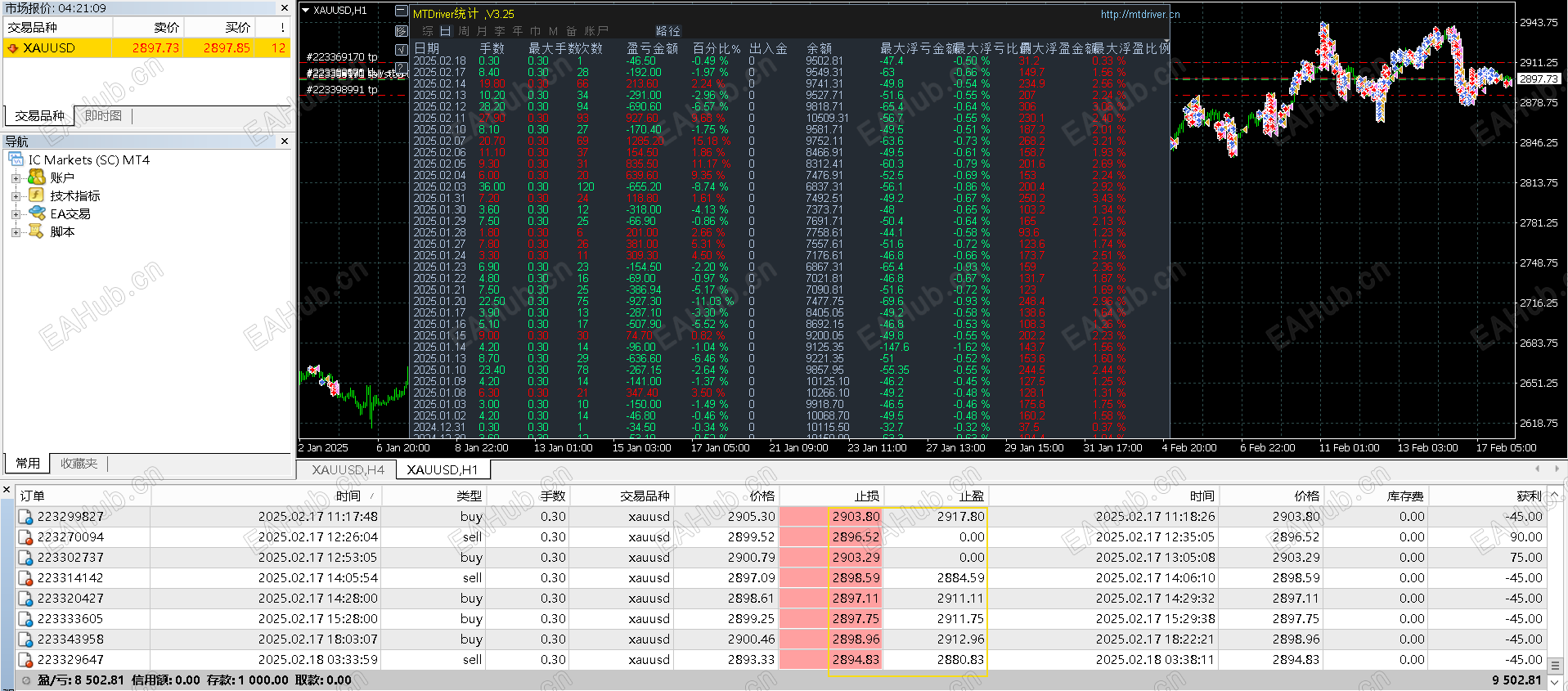Close the 市场报价 market watch panel
This screenshot has height=691, width=1568.
[285, 8]
